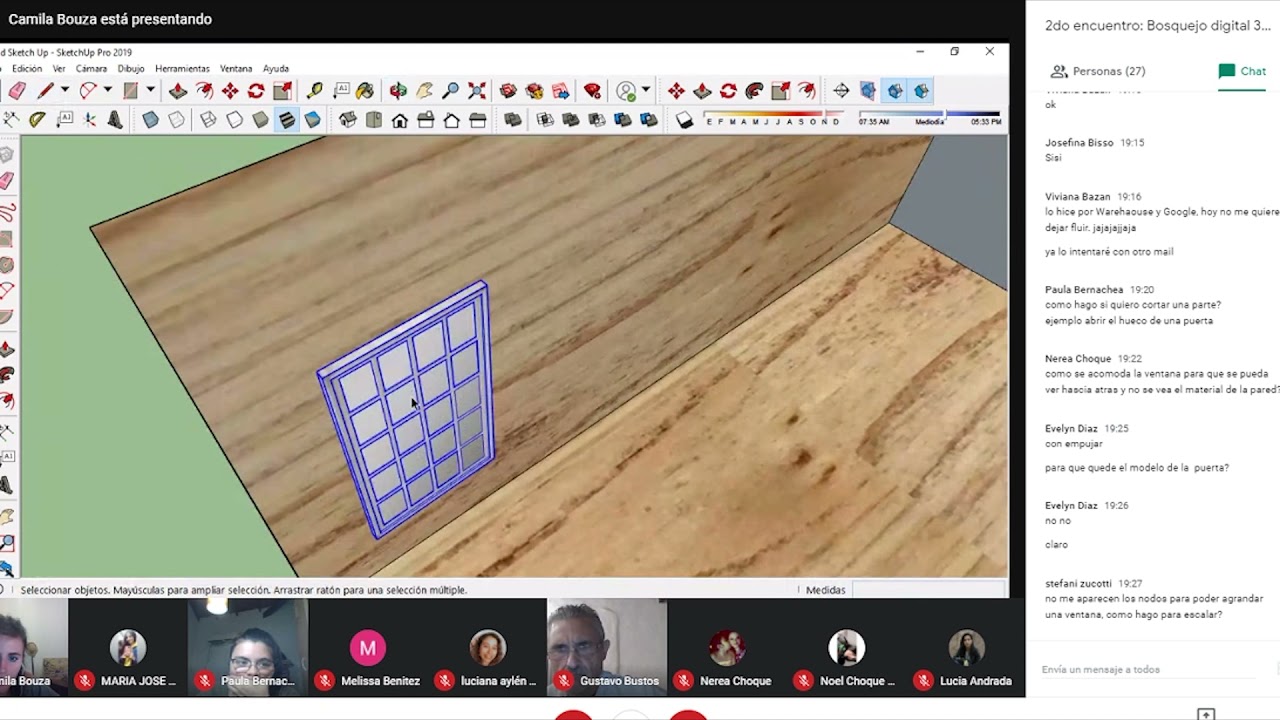The width and height of the screenshot is (1280, 720).
Task: Select the Rectangle shape tool
Action: pos(130,91)
